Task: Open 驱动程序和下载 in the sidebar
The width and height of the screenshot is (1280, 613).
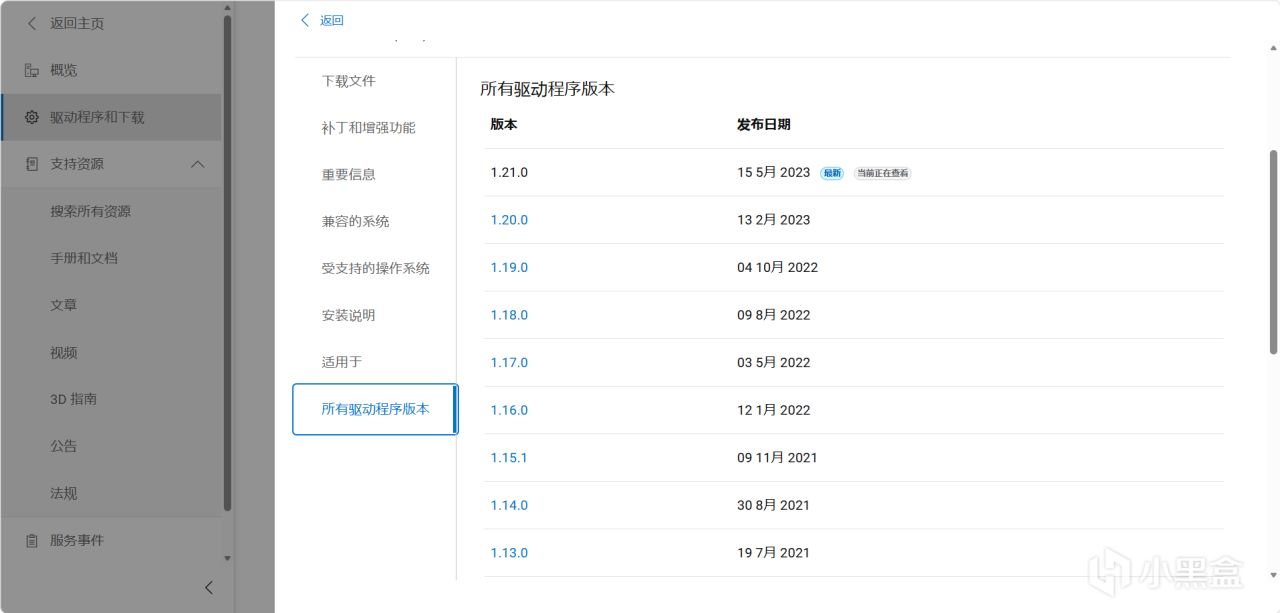Action: click(x=97, y=117)
